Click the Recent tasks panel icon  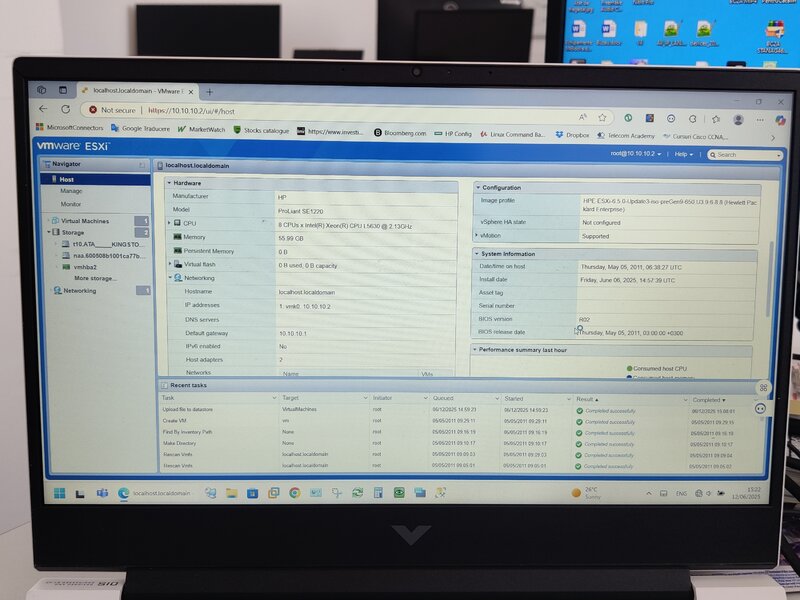coord(164,385)
